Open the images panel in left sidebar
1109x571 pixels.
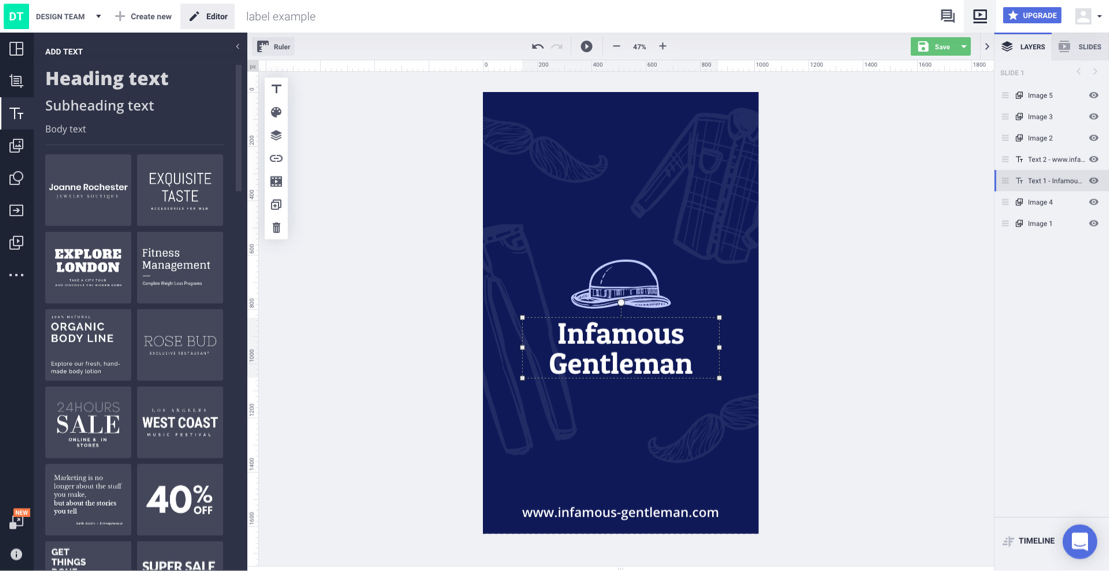point(16,146)
